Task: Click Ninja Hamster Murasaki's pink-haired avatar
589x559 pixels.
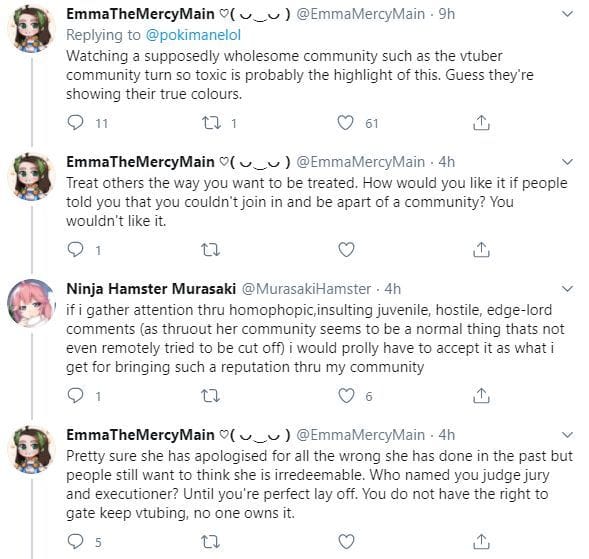Action: pyautogui.click(x=32, y=303)
